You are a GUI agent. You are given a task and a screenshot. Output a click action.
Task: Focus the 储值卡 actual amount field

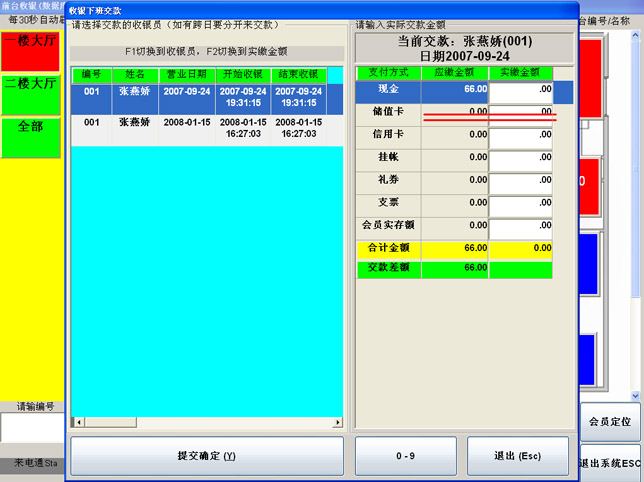click(521, 113)
